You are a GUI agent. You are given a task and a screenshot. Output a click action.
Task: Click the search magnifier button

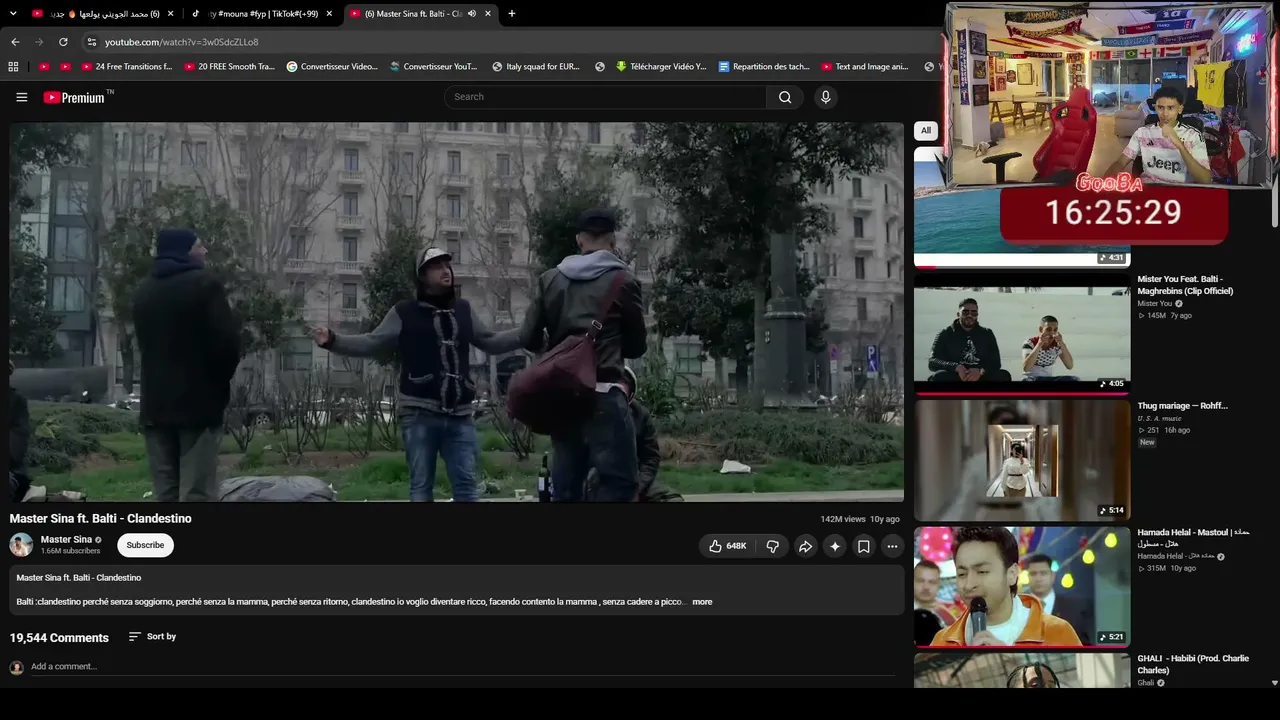[785, 97]
